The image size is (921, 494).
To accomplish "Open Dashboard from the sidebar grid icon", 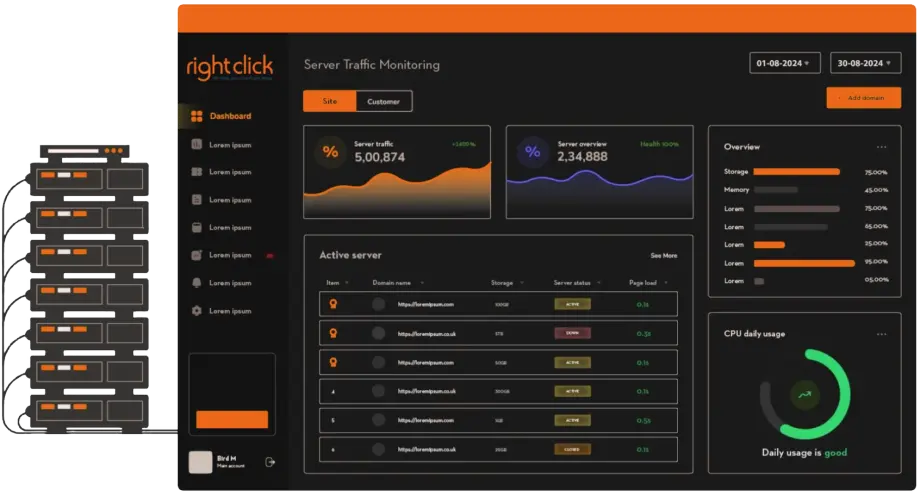I will pos(197,116).
